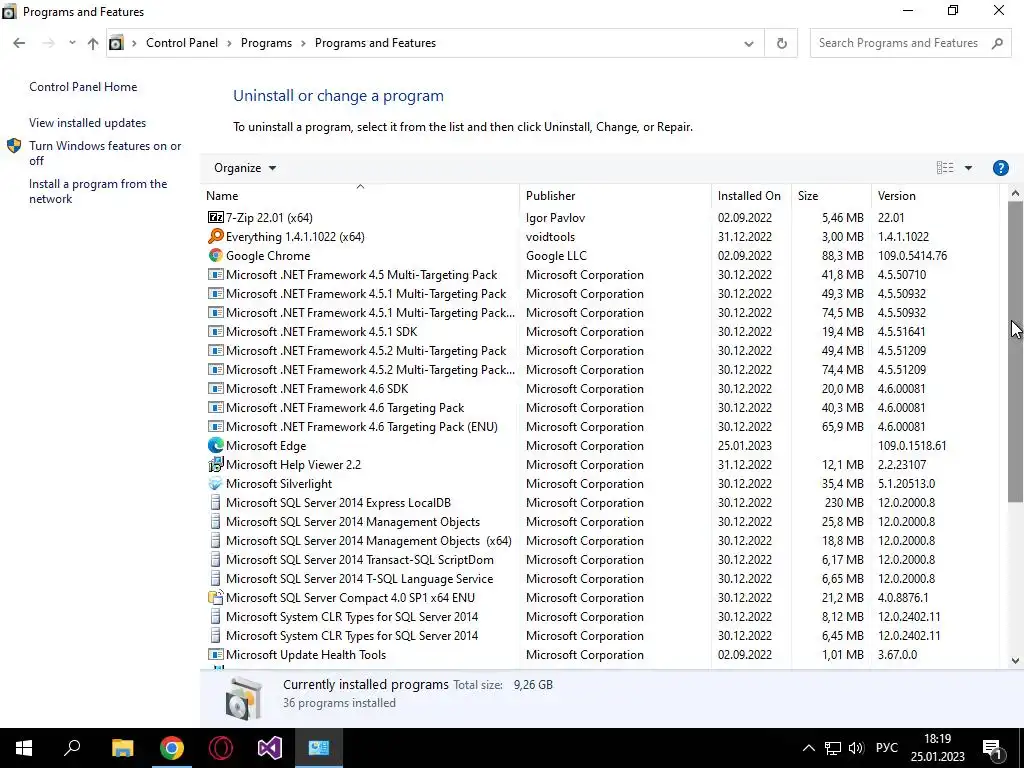Click the Everything search magnifier icon
Viewport: 1024px width, 768px height.
(216, 236)
